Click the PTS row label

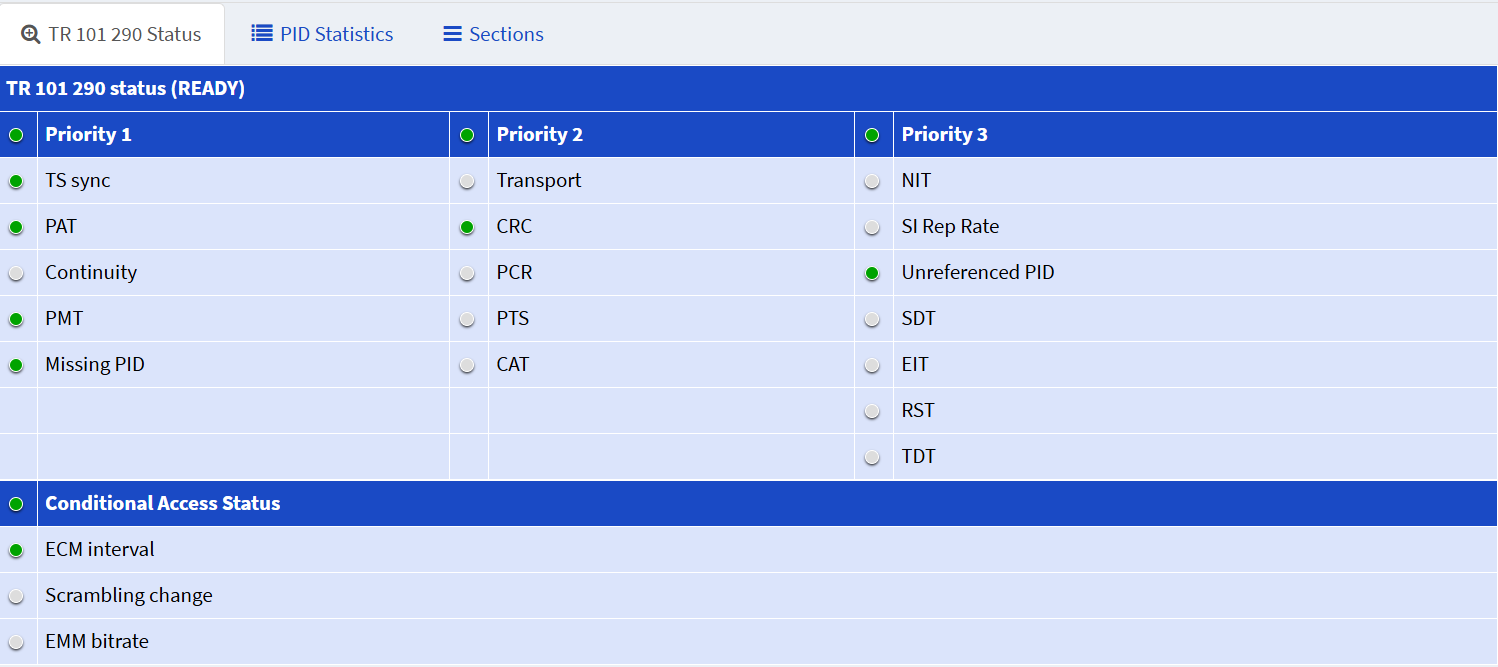tap(513, 319)
